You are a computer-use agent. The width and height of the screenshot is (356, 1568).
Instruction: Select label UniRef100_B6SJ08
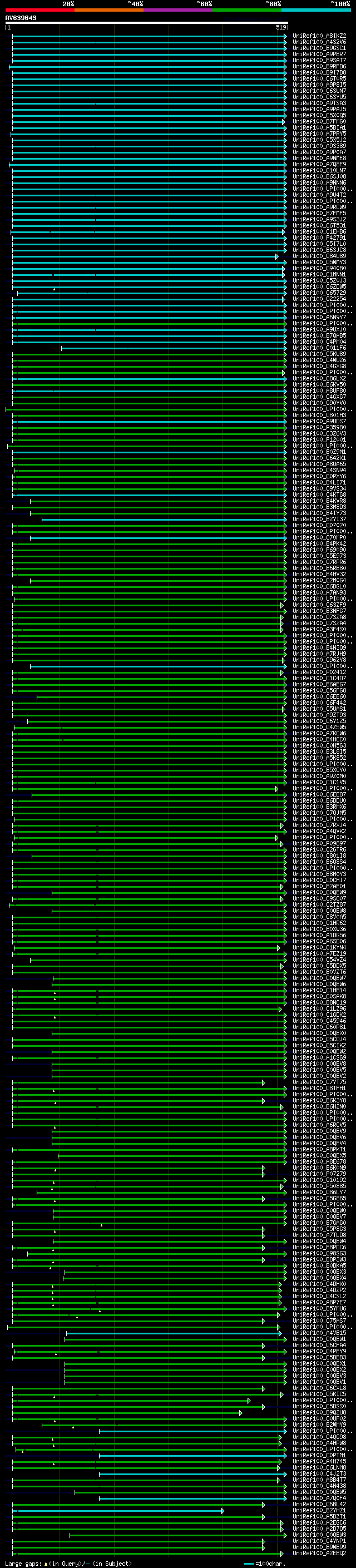[x=319, y=176]
